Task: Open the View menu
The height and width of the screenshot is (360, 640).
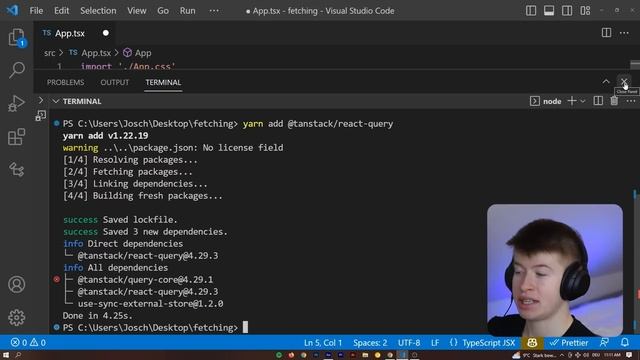Action: 137,11
